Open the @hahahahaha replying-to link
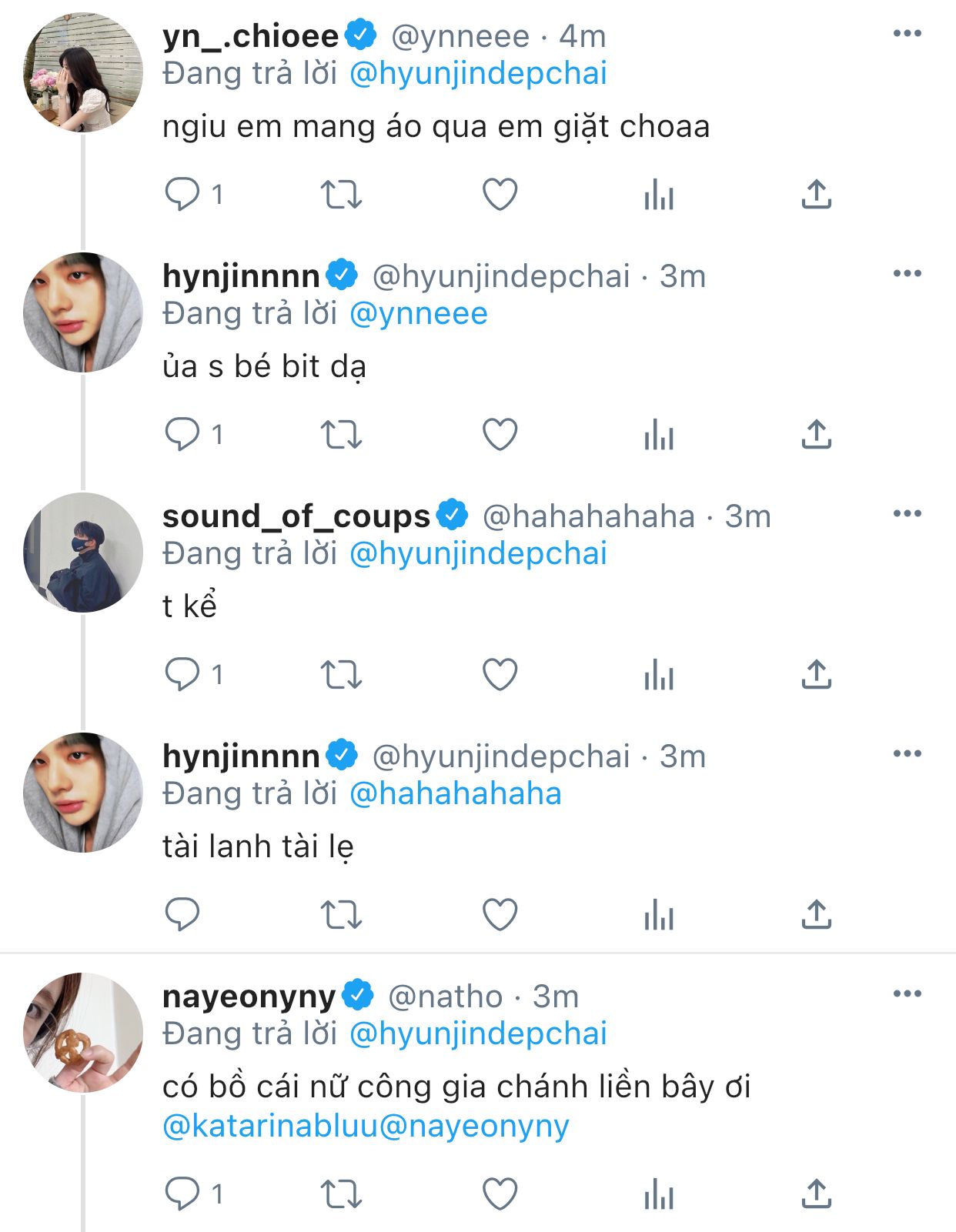The width and height of the screenshot is (956, 1232). (456, 794)
